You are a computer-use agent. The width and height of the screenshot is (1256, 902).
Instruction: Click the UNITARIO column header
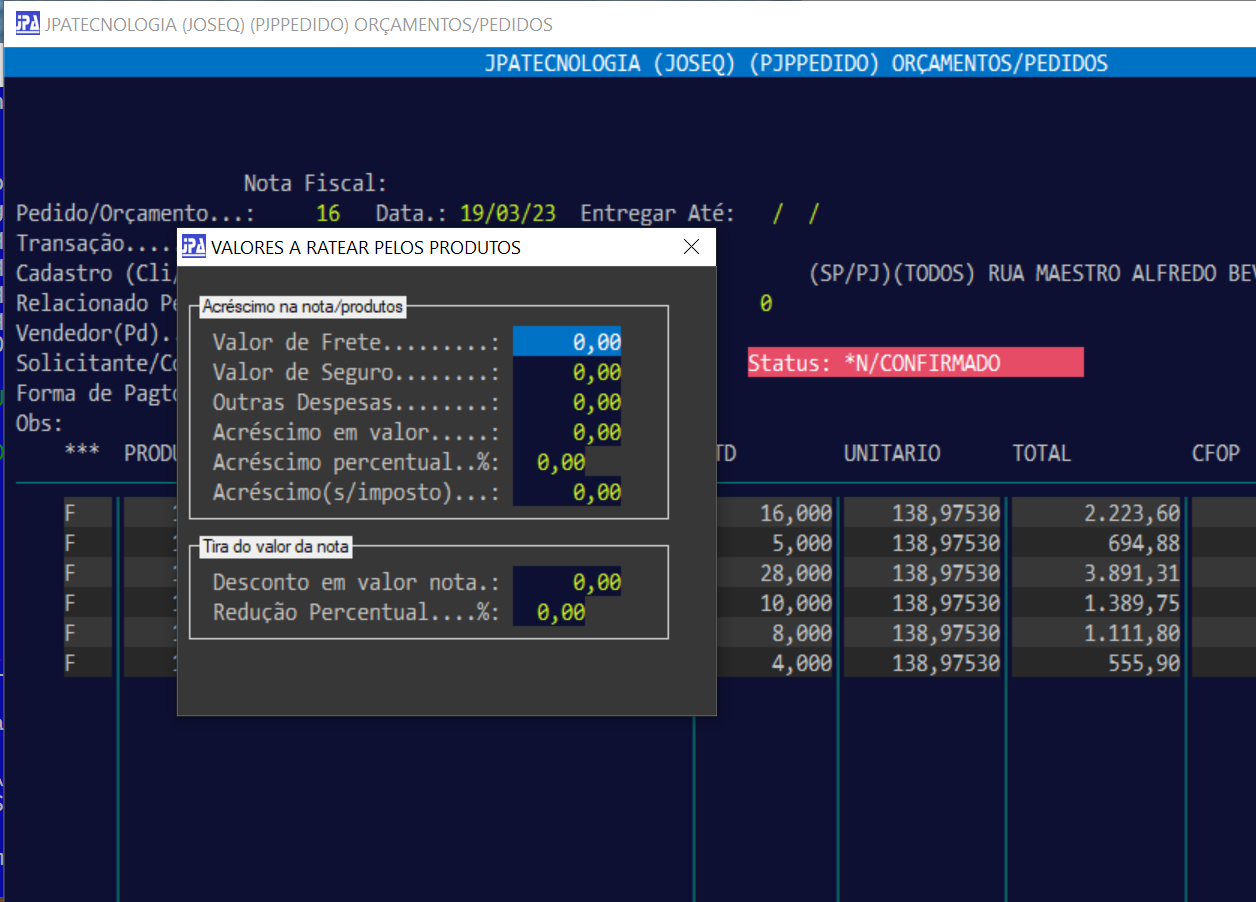(892, 453)
